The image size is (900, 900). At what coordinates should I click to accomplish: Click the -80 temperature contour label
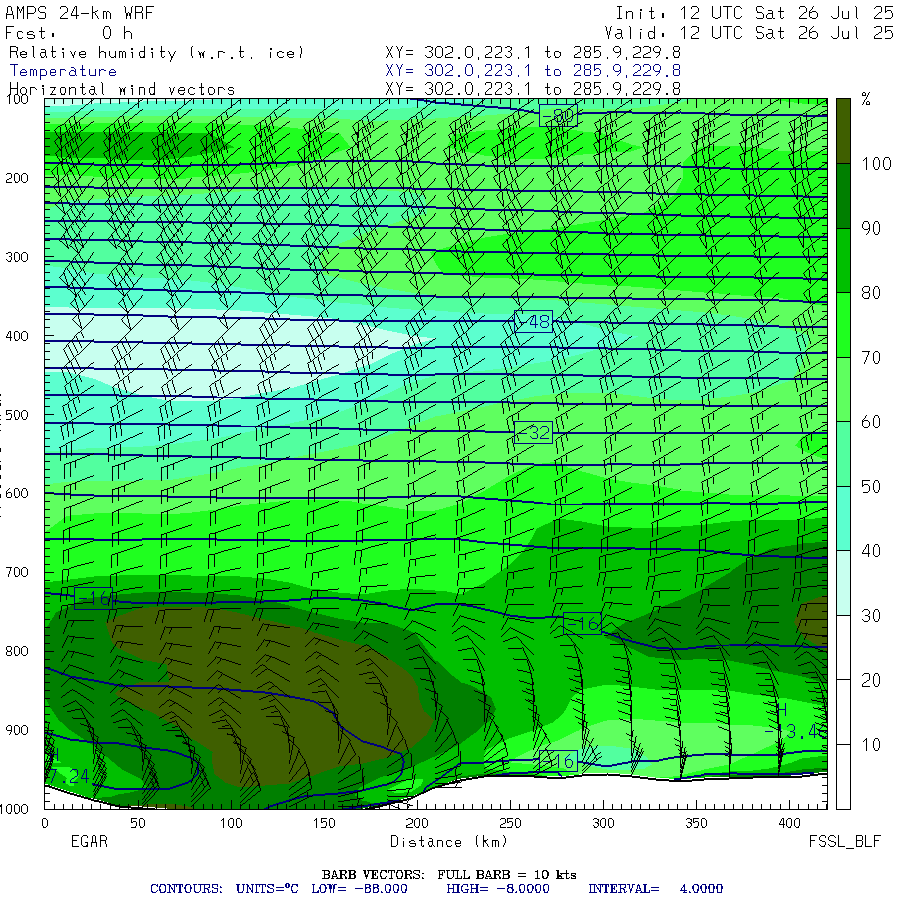pos(558,116)
